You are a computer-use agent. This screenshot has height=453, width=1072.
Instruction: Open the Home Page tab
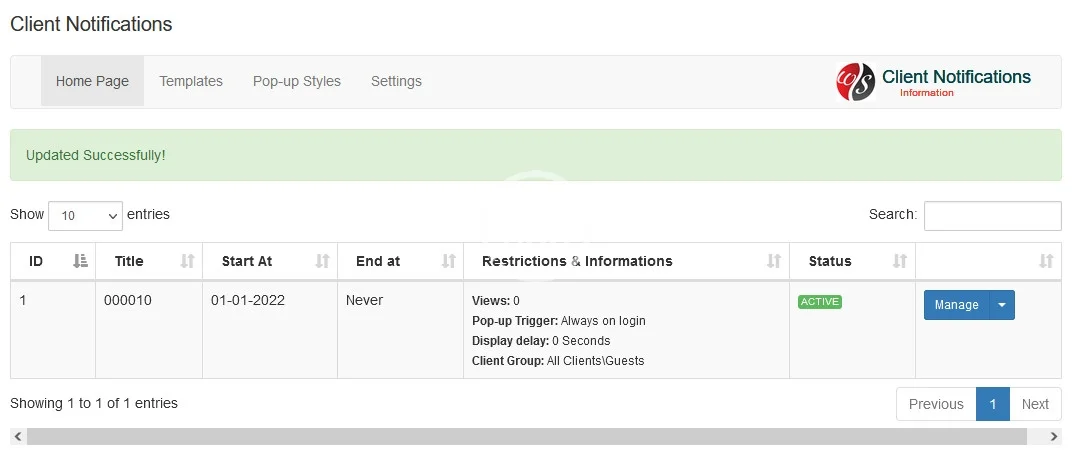[x=92, y=81]
